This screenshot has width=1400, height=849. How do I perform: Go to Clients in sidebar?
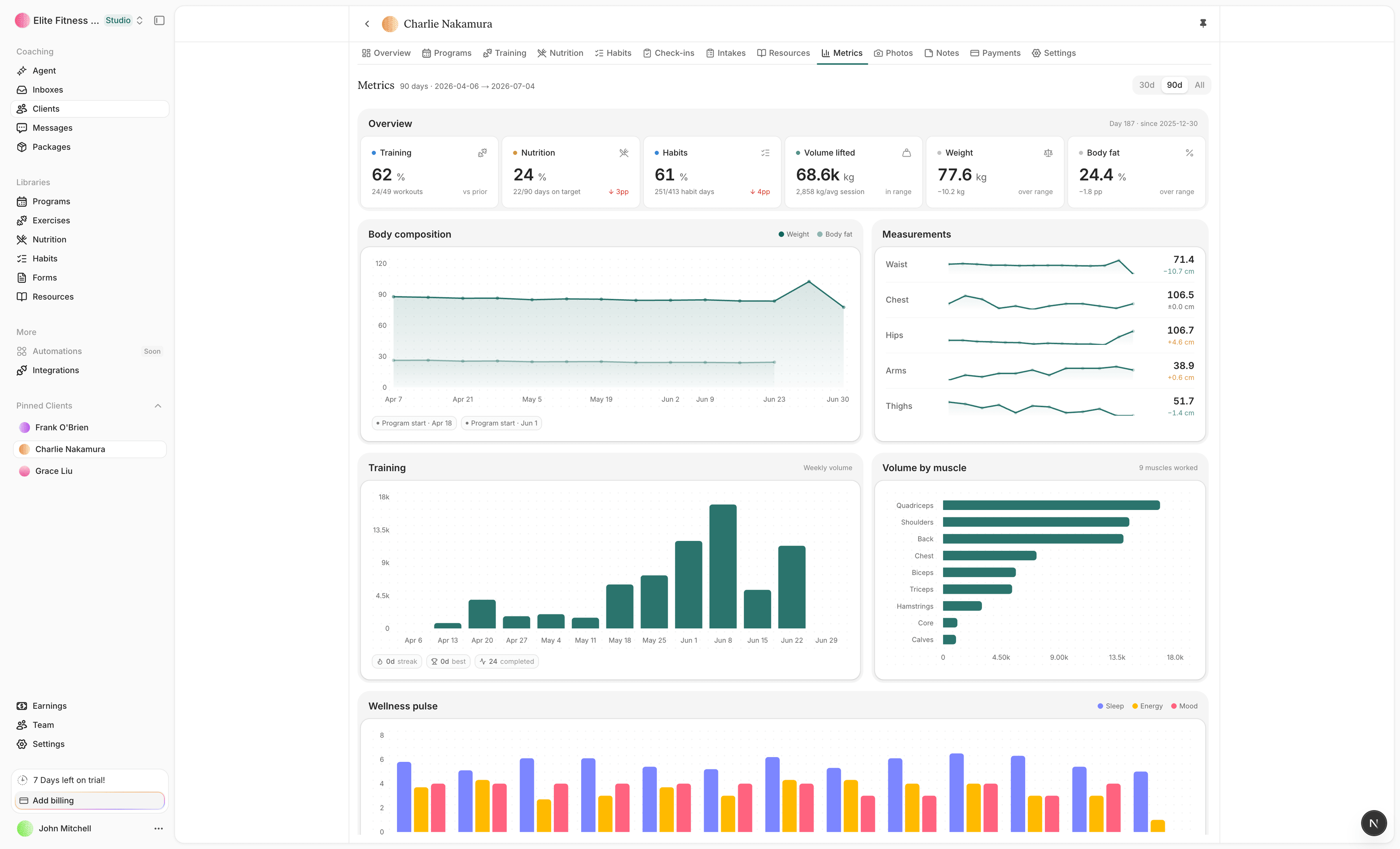click(90, 109)
